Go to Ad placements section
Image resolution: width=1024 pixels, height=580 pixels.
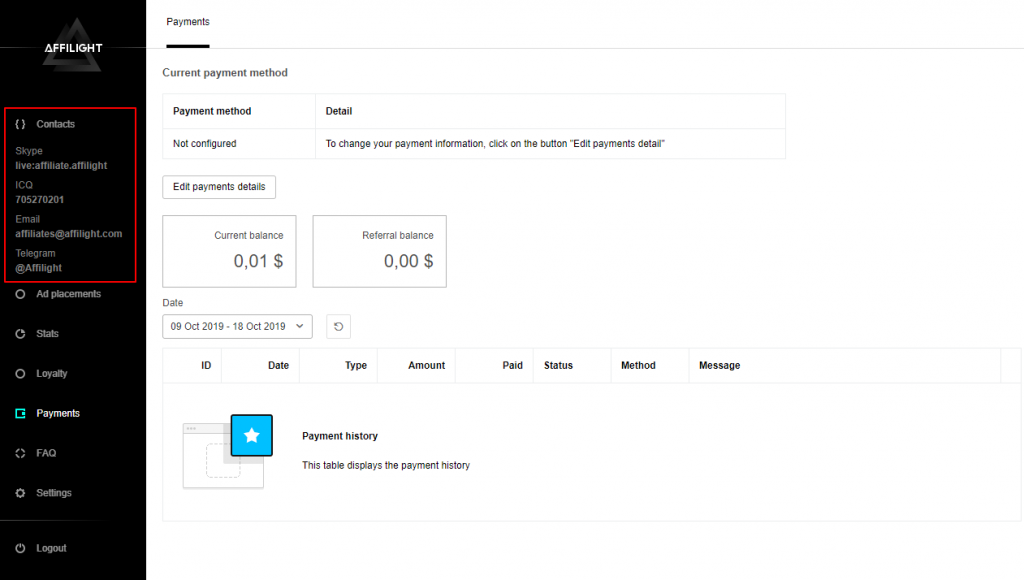69,294
